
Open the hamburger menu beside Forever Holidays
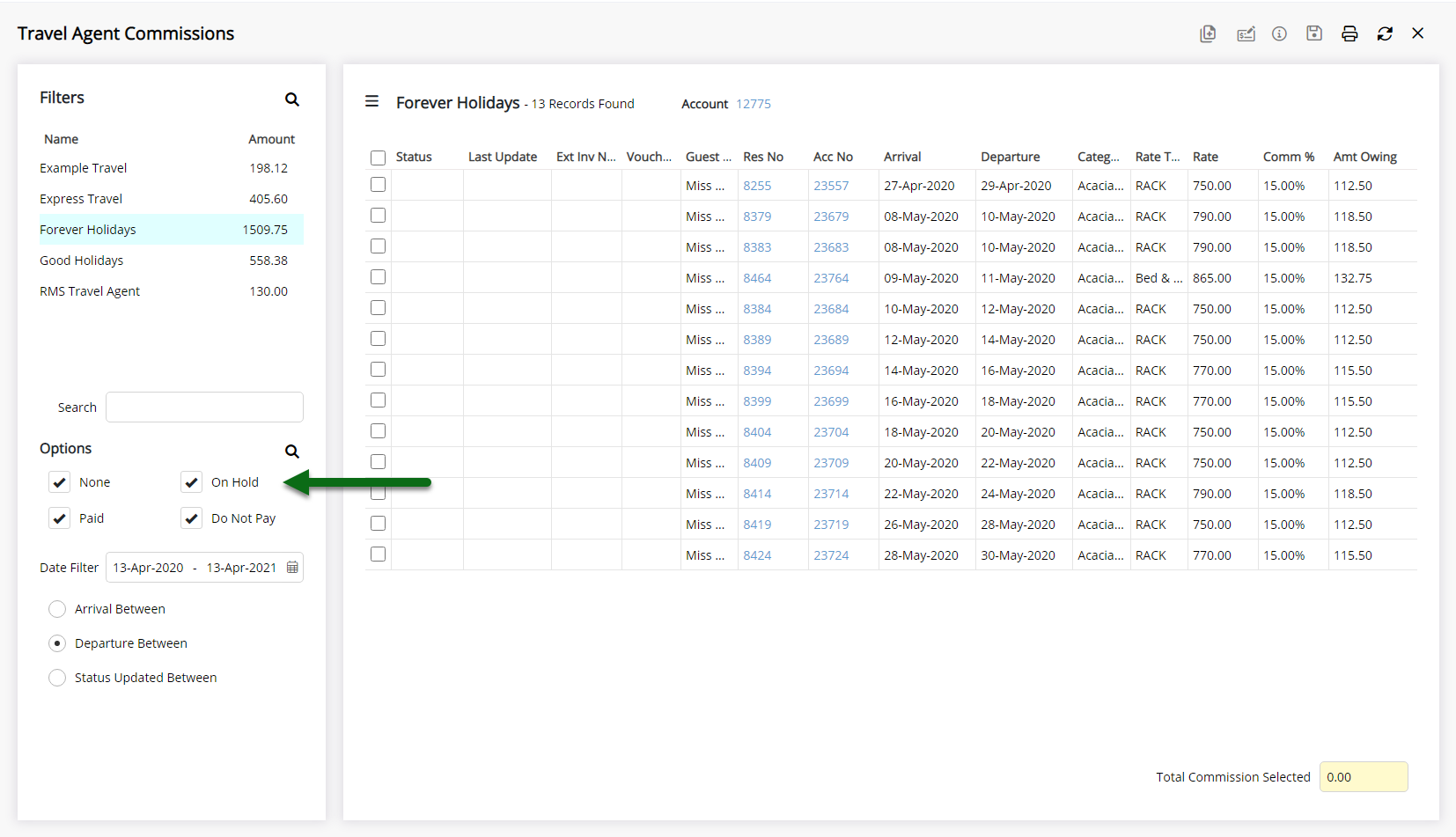(x=372, y=101)
